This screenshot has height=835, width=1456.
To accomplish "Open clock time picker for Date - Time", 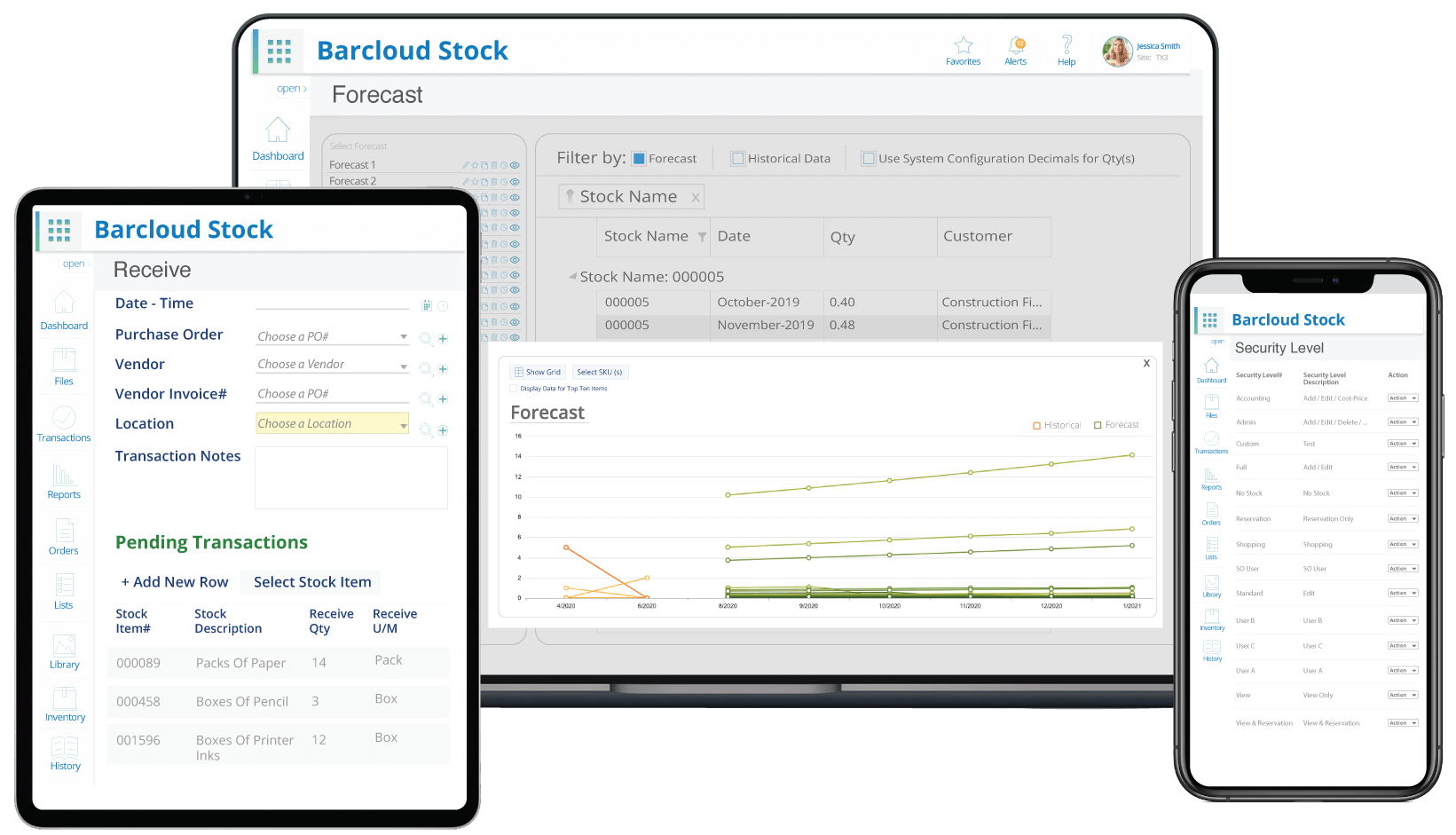I will pos(443,305).
